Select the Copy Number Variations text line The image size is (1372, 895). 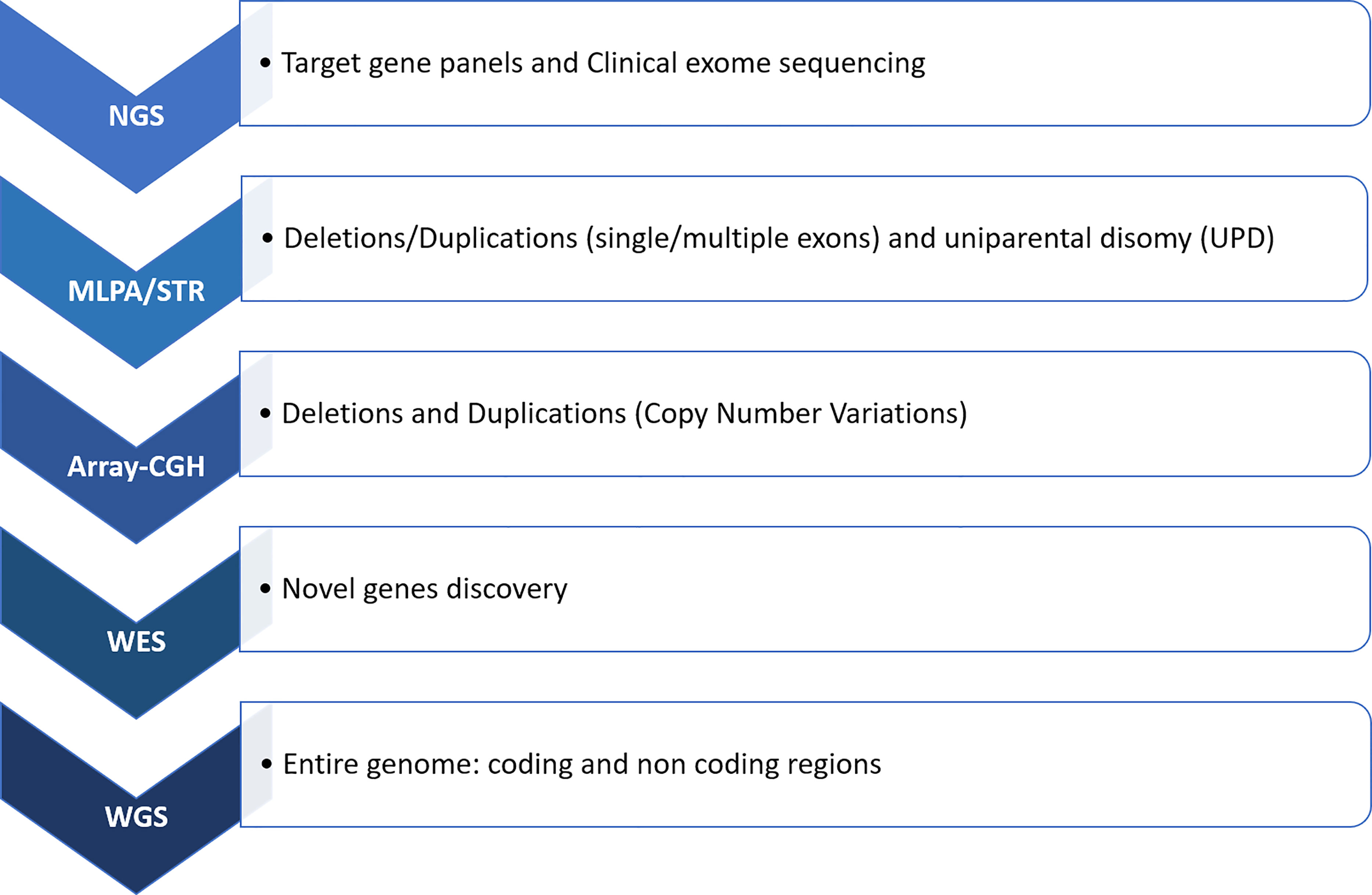tap(624, 414)
